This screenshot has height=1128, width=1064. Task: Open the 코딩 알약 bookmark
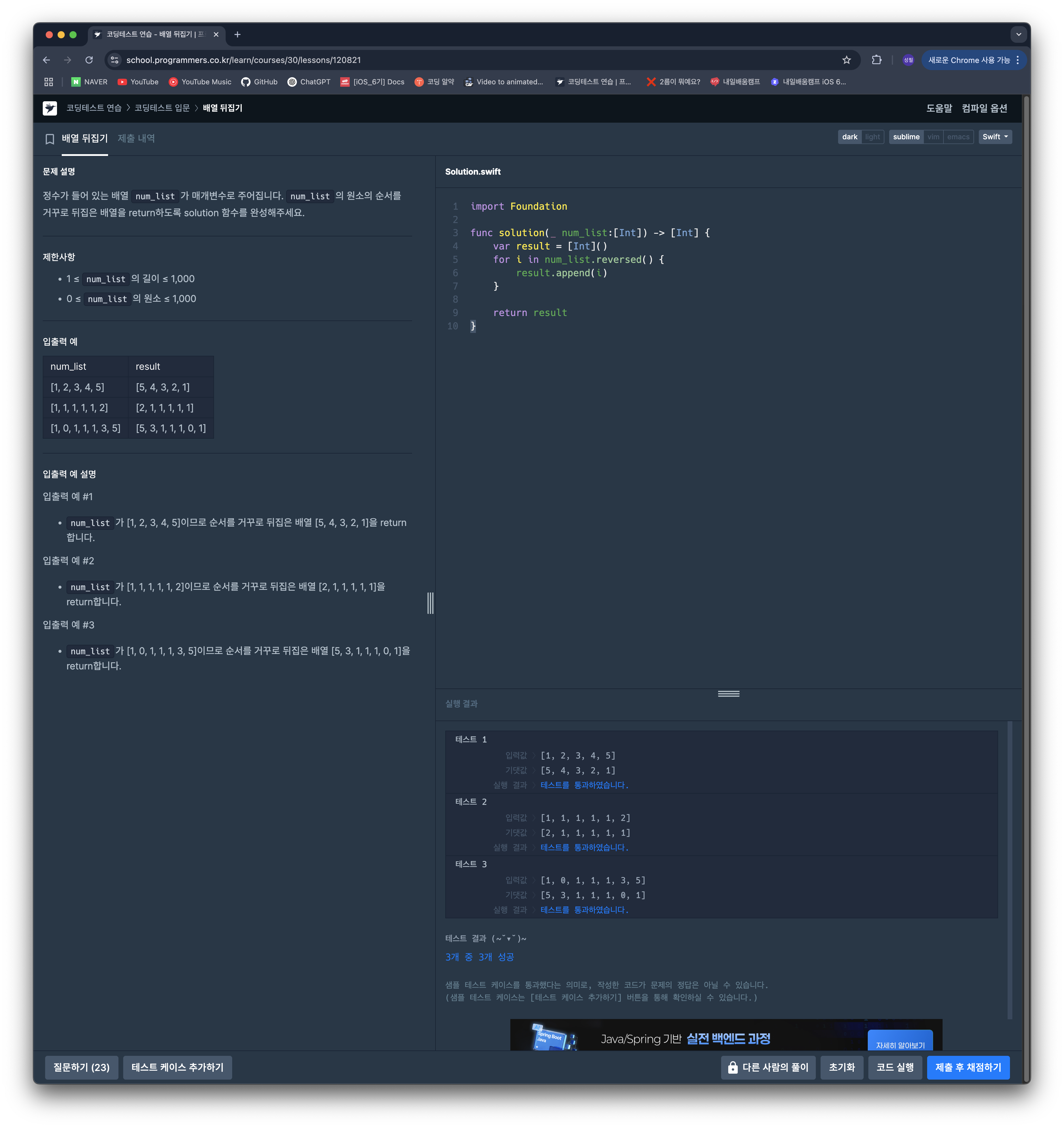[x=434, y=82]
